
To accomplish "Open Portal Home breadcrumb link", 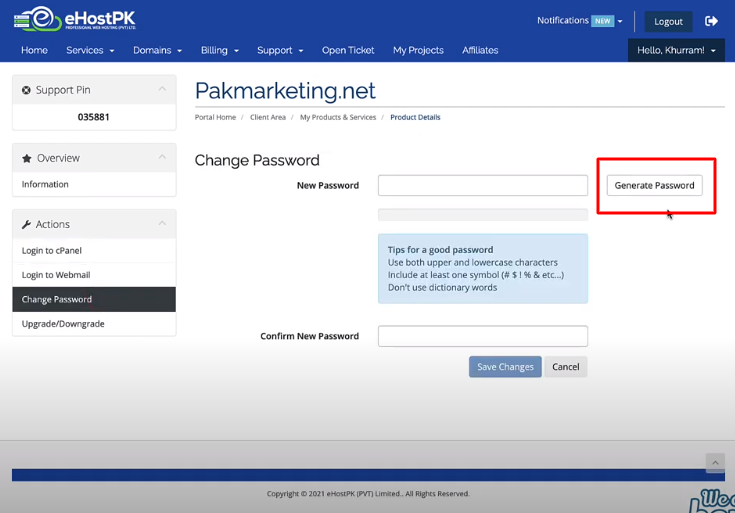I will pyautogui.click(x=215, y=117).
